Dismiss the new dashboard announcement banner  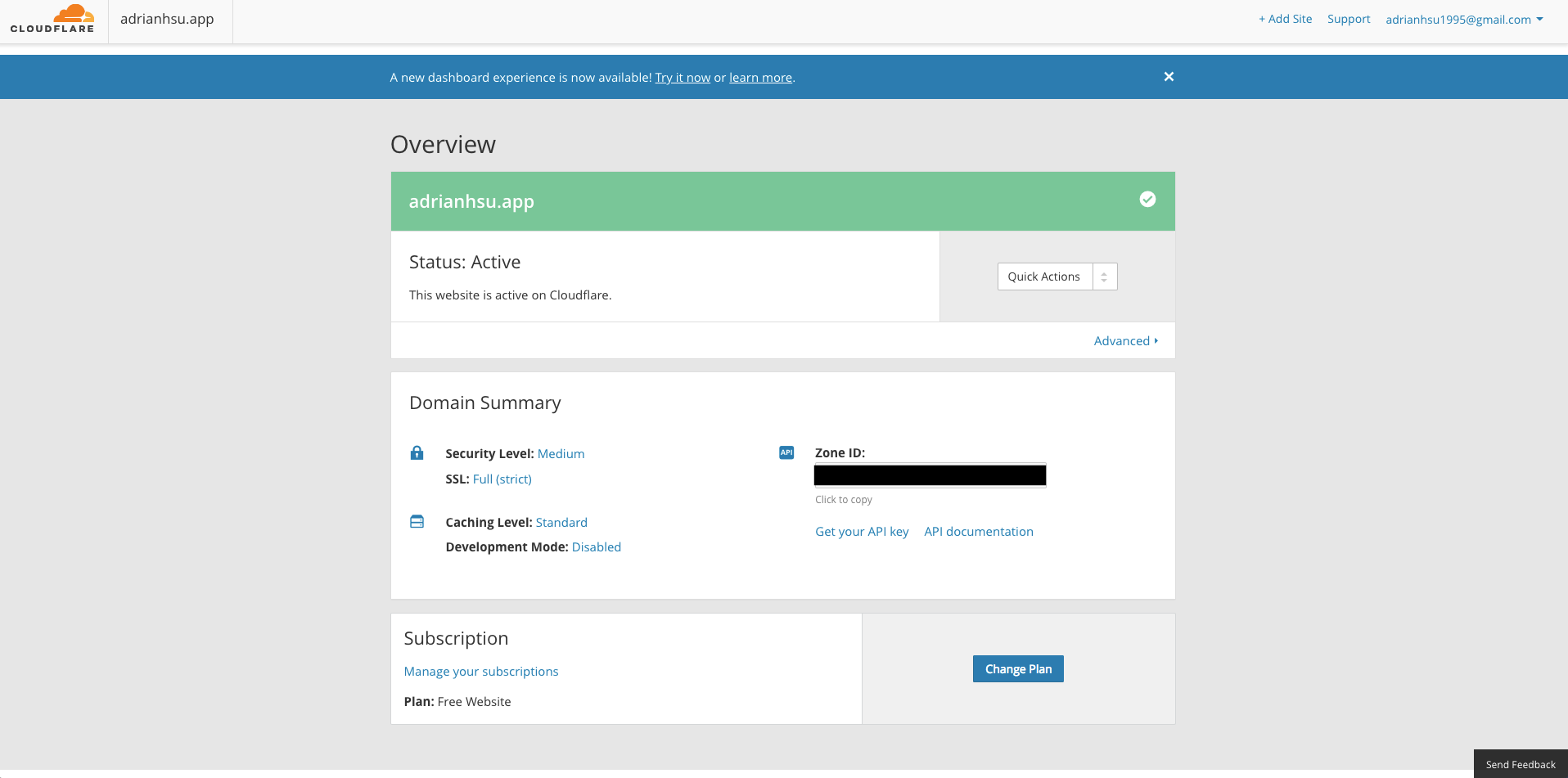tap(1169, 76)
